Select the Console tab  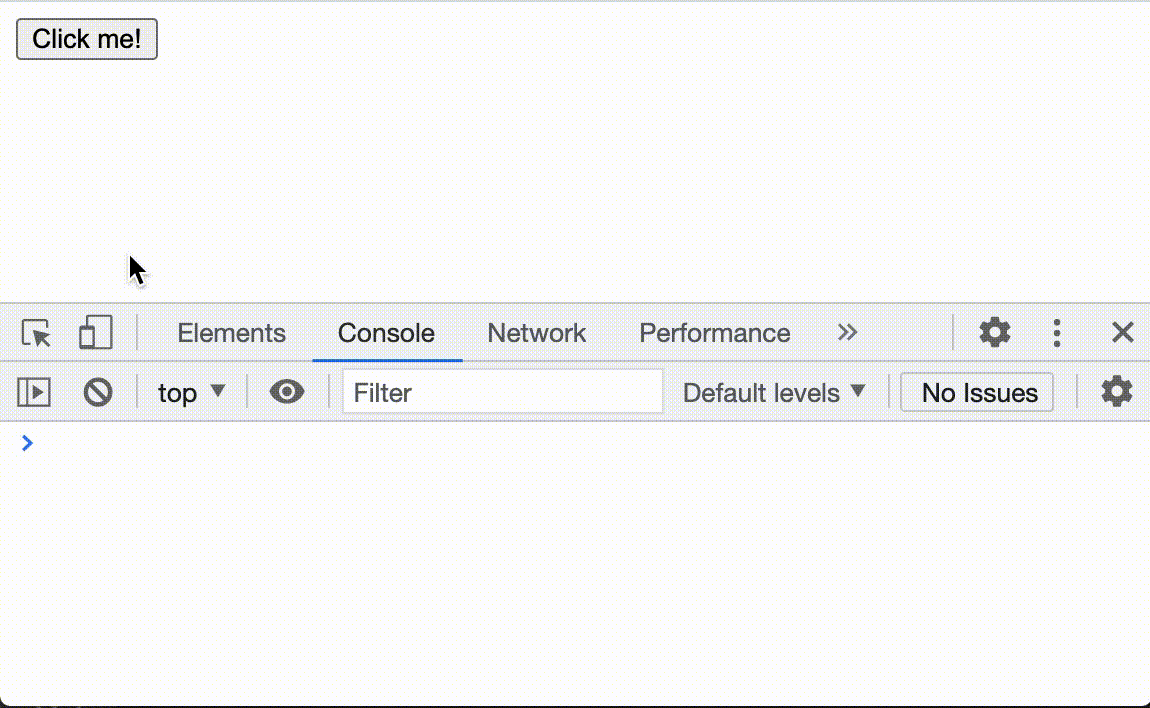(386, 332)
